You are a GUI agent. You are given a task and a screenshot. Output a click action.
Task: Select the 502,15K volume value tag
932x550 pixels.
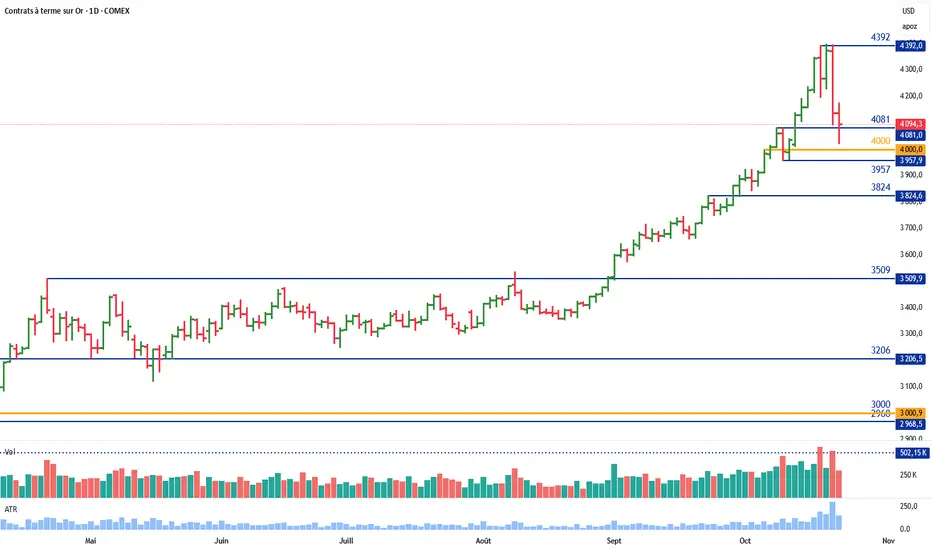[911, 453]
